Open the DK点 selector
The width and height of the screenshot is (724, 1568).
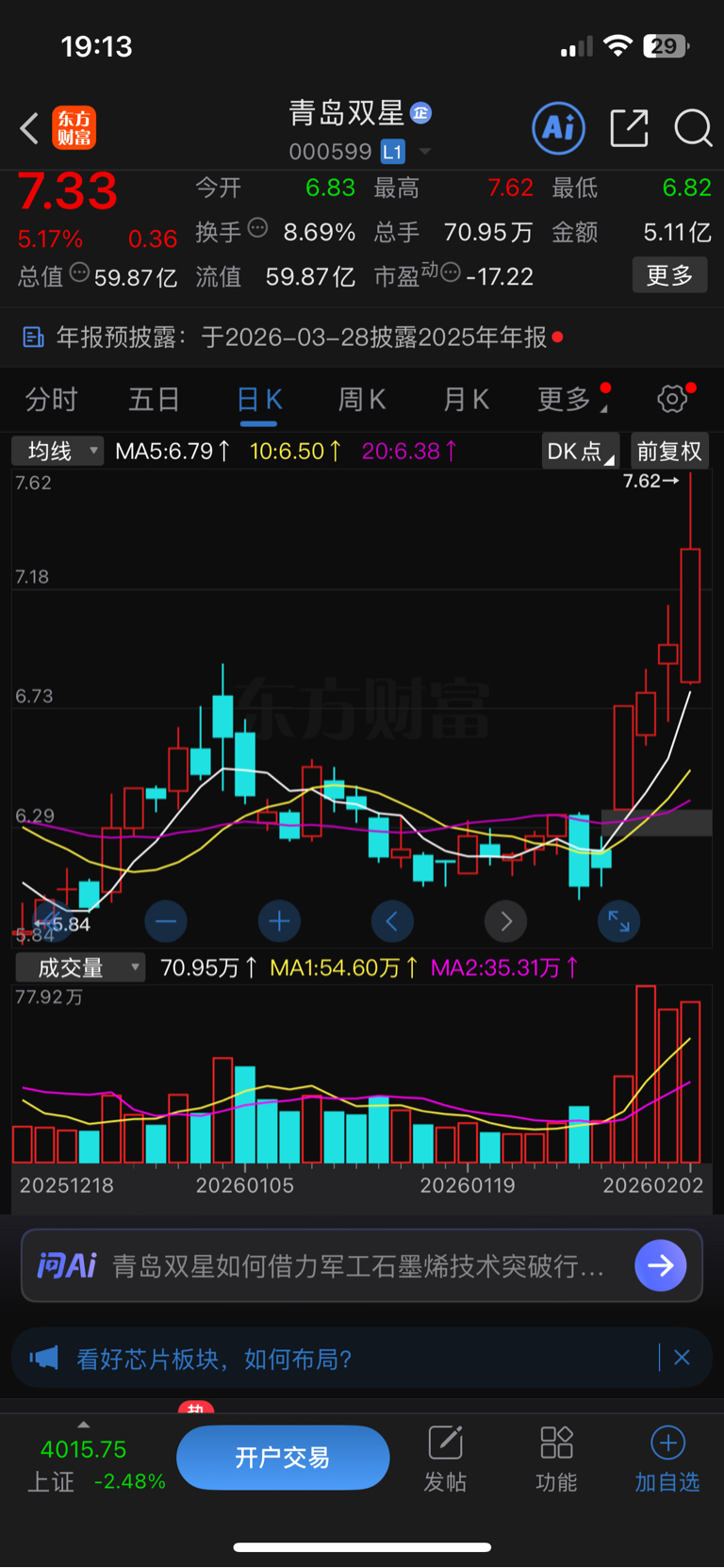(580, 451)
